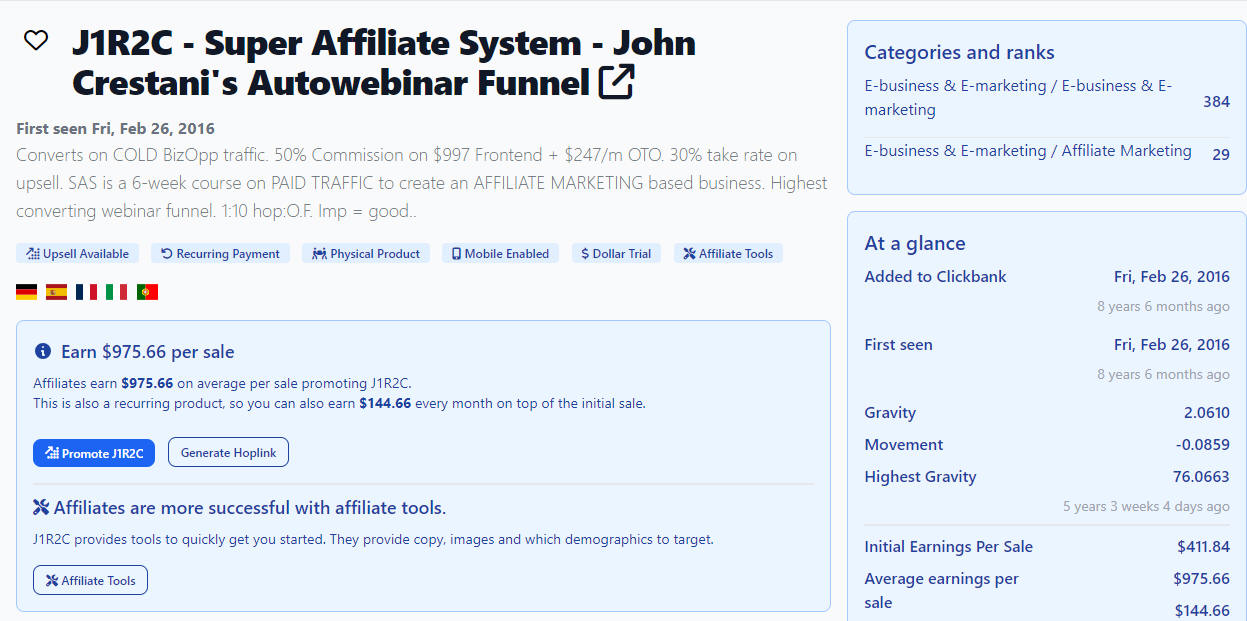Open the external link icon beside the title

(x=616, y=82)
